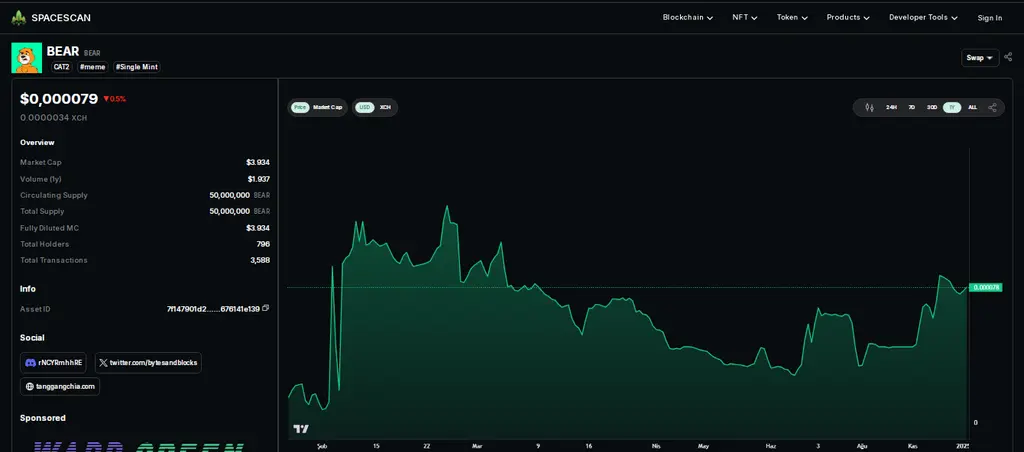Click the Sponsored banner image
Screen dimensions: 1024x452
pos(138,445)
